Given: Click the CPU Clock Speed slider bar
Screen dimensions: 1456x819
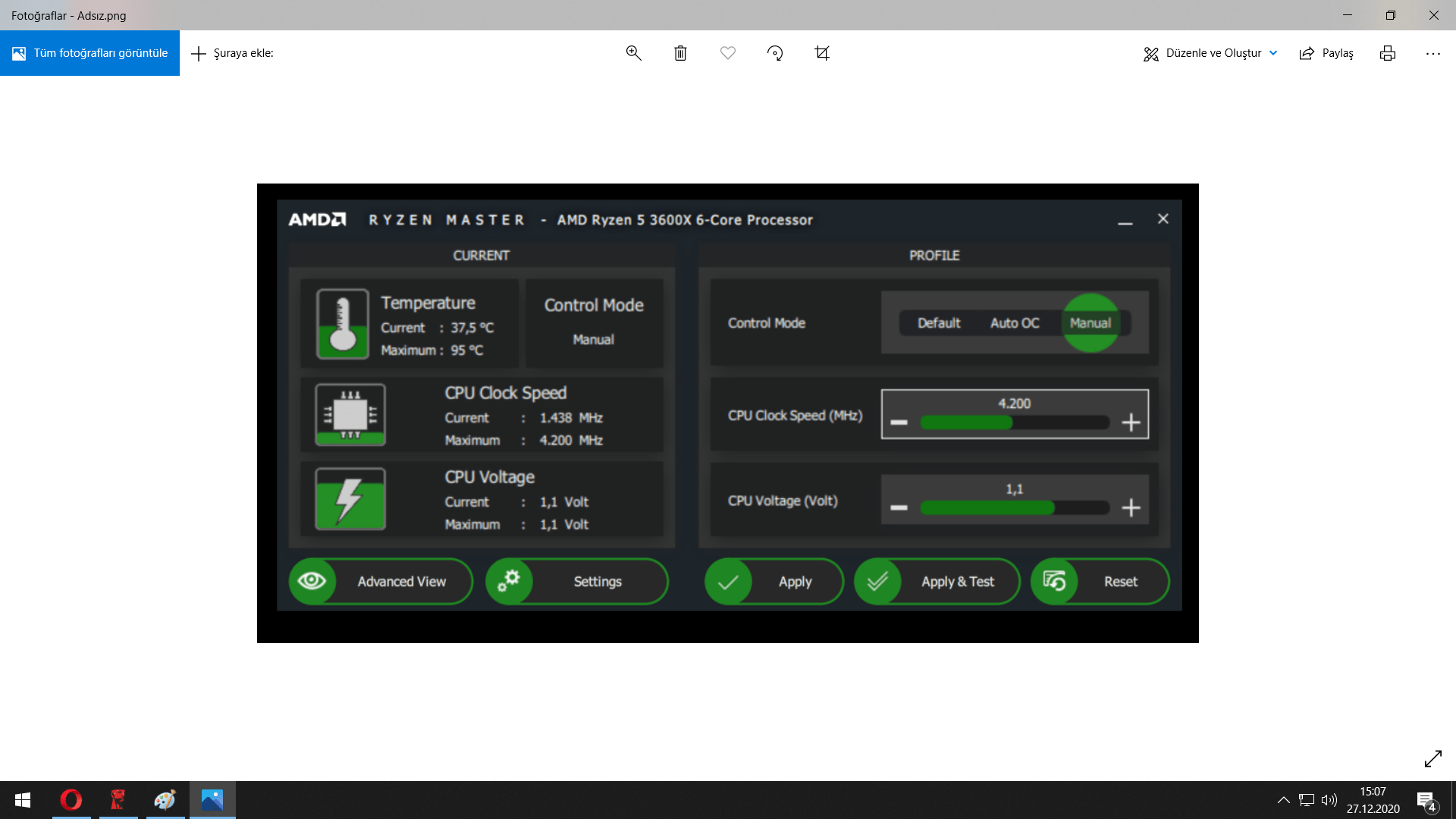Looking at the screenshot, I should [1014, 422].
